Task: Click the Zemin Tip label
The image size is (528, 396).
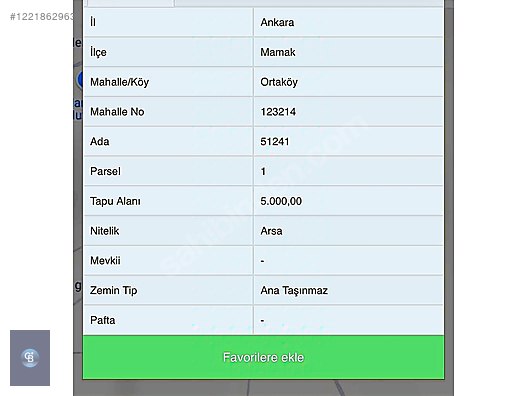Action: click(113, 291)
